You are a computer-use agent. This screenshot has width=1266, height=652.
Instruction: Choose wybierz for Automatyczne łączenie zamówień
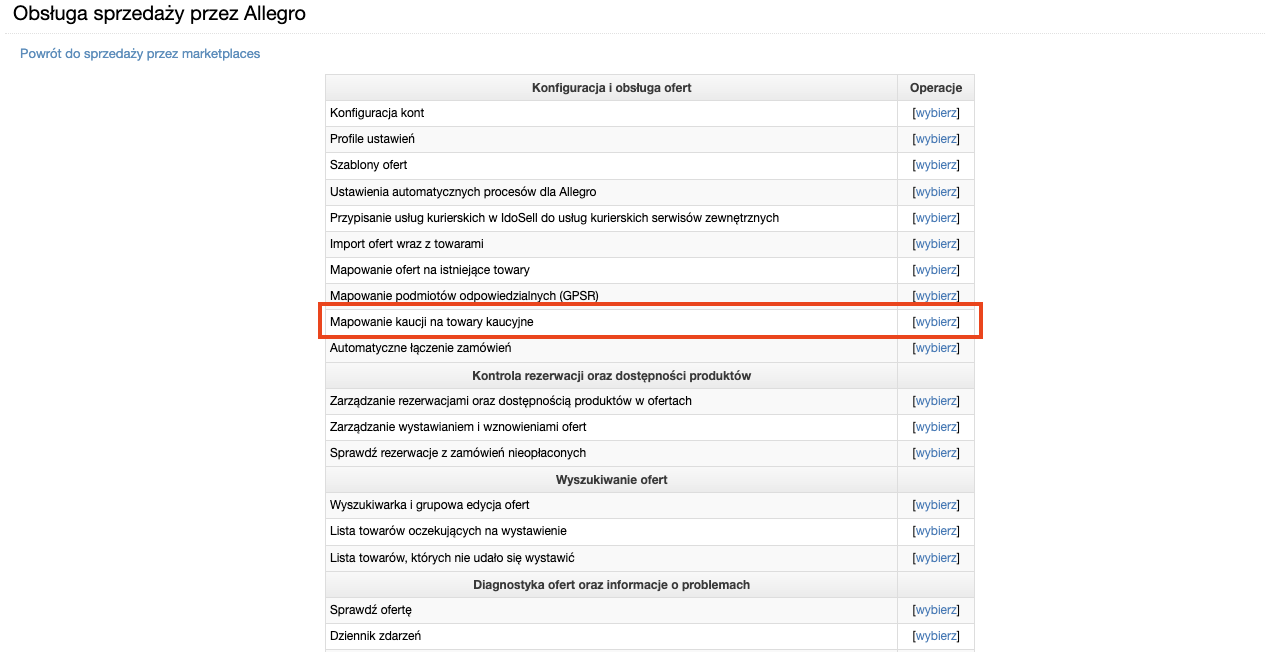936,348
